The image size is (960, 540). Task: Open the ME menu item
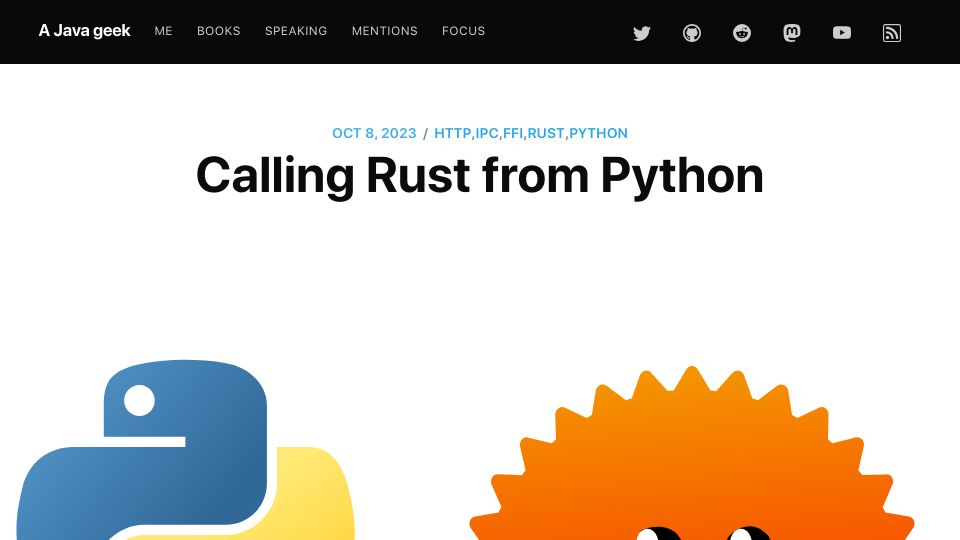(163, 31)
